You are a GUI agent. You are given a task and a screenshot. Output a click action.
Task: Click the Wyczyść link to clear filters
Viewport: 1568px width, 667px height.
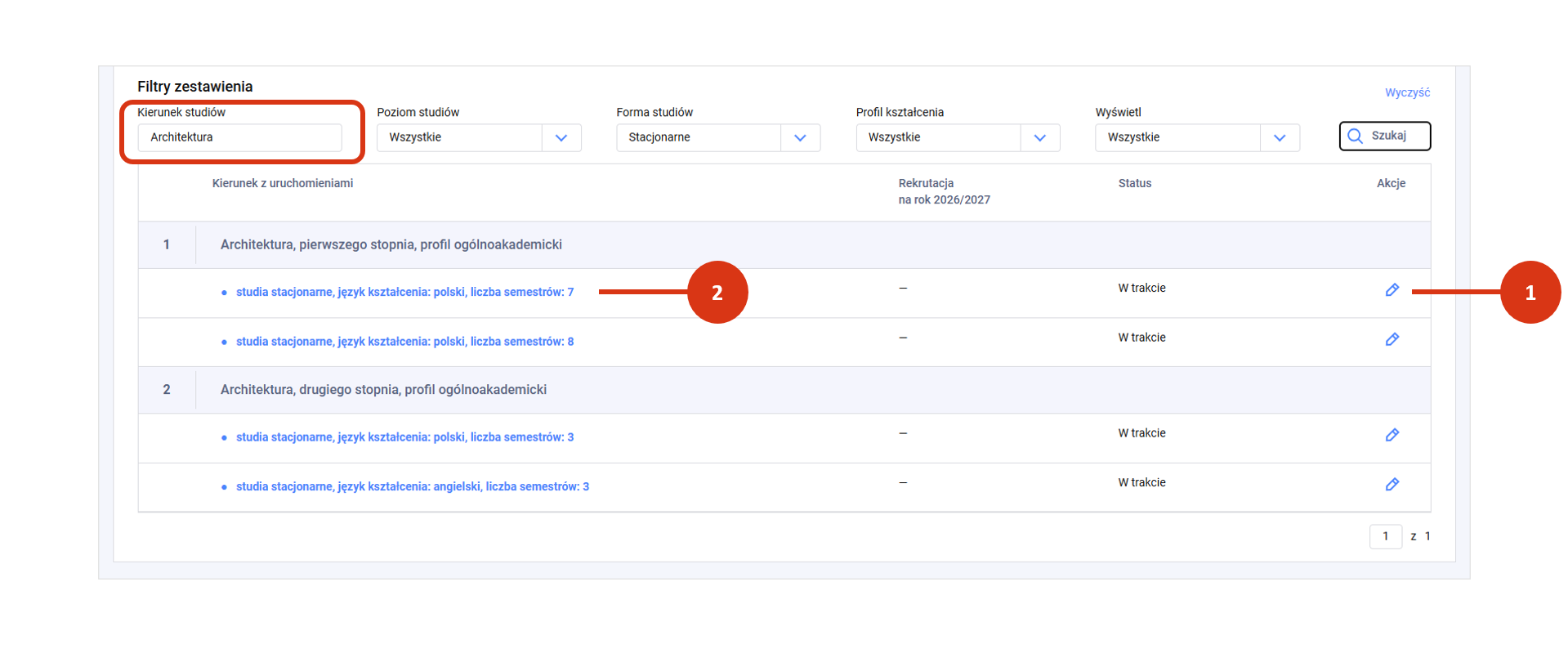(1406, 92)
